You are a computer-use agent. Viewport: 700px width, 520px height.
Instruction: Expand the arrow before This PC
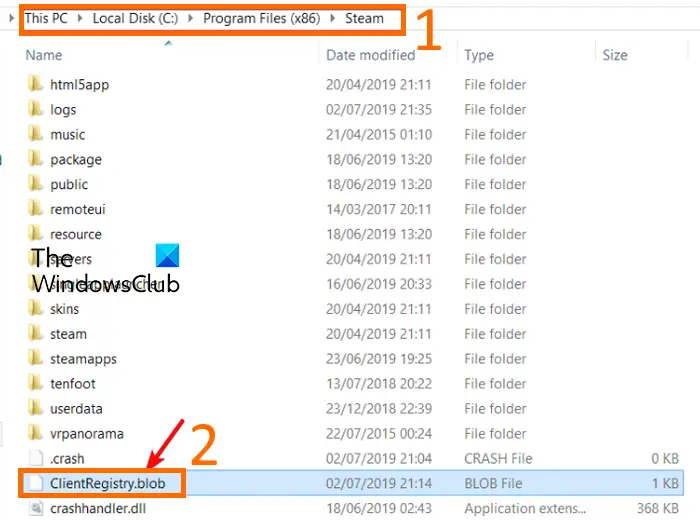[12, 18]
